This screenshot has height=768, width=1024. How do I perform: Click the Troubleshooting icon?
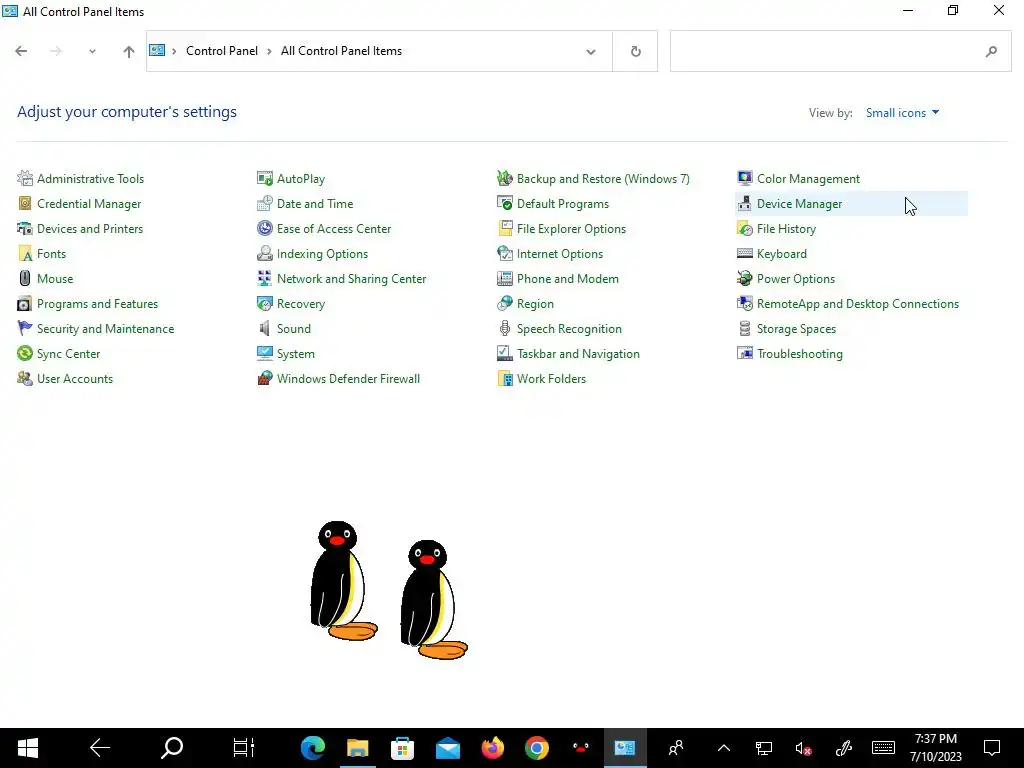click(x=744, y=353)
